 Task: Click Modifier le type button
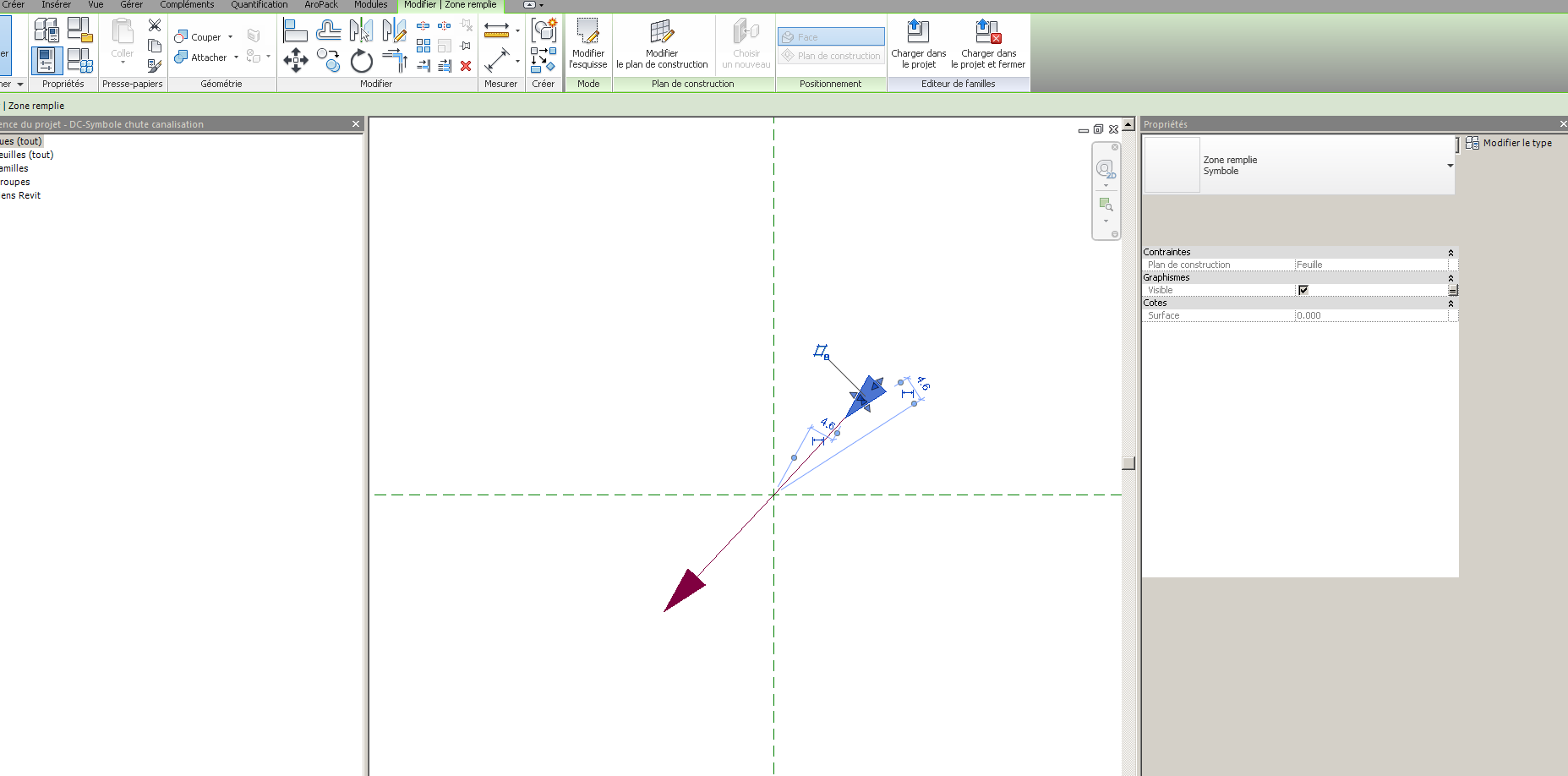coord(1509,143)
